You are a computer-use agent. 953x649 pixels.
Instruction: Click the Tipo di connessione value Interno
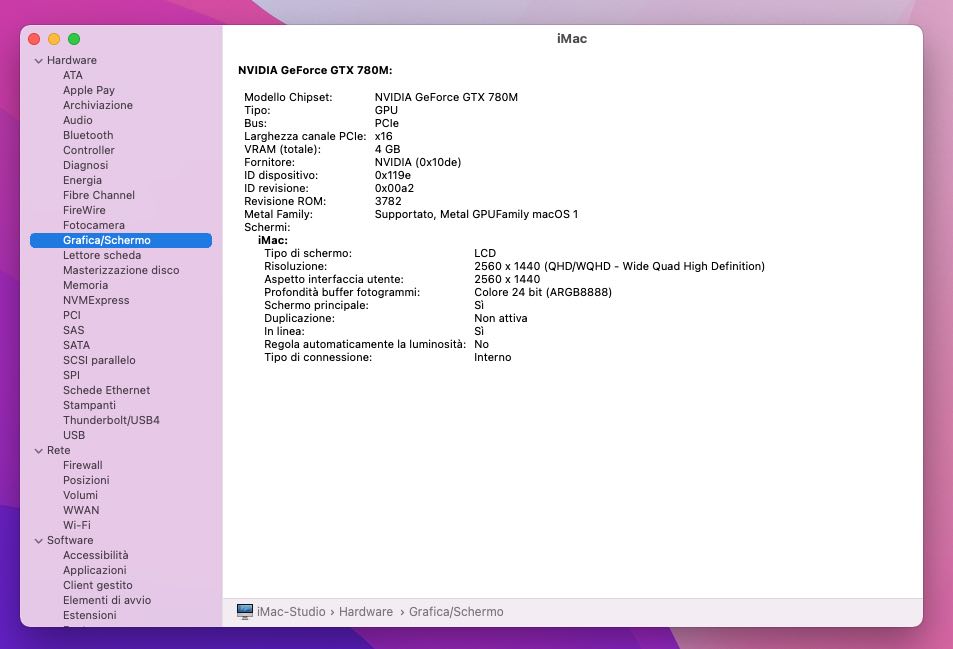492,357
